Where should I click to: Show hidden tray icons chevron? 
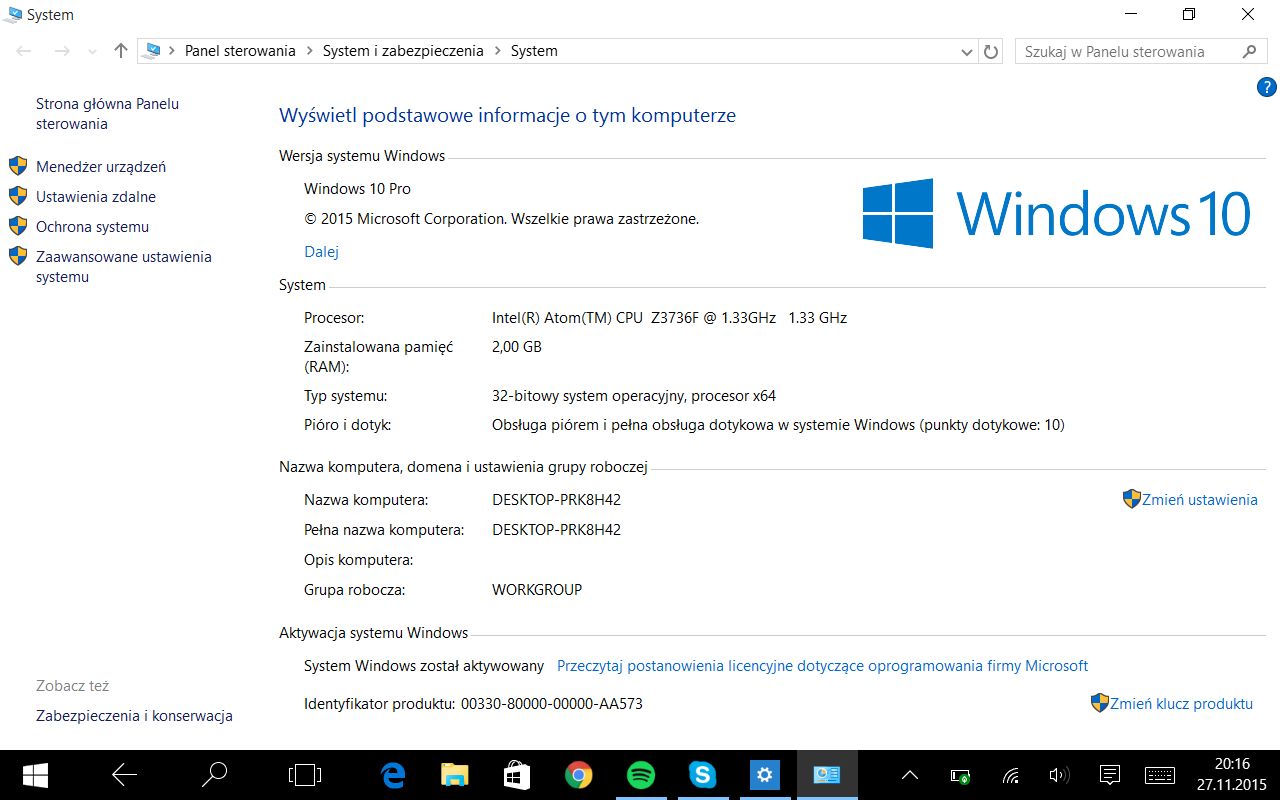[x=910, y=775]
